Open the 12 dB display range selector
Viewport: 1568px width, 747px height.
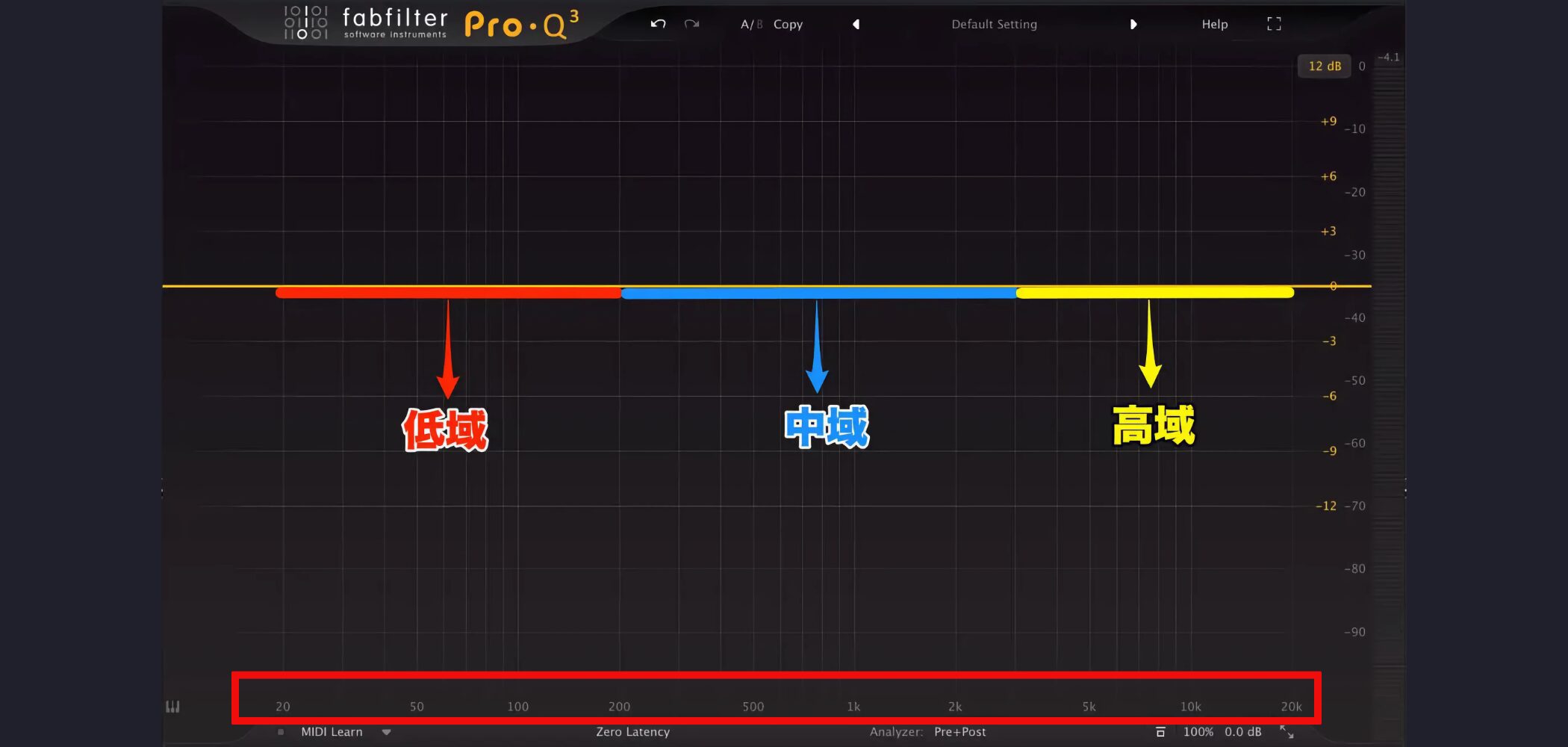point(1325,66)
